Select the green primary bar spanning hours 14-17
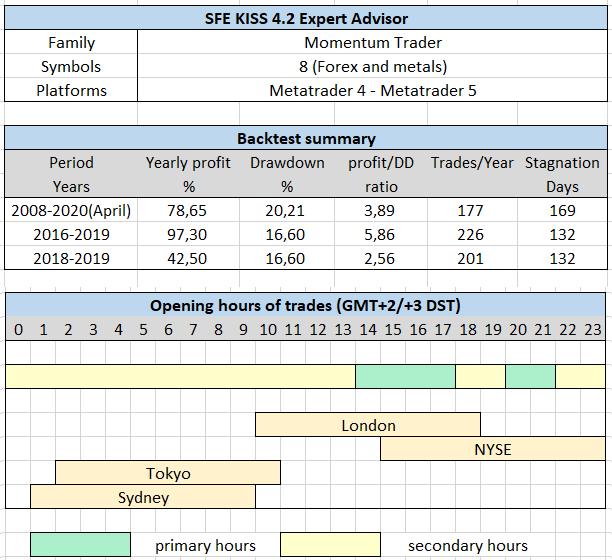 click(x=406, y=377)
